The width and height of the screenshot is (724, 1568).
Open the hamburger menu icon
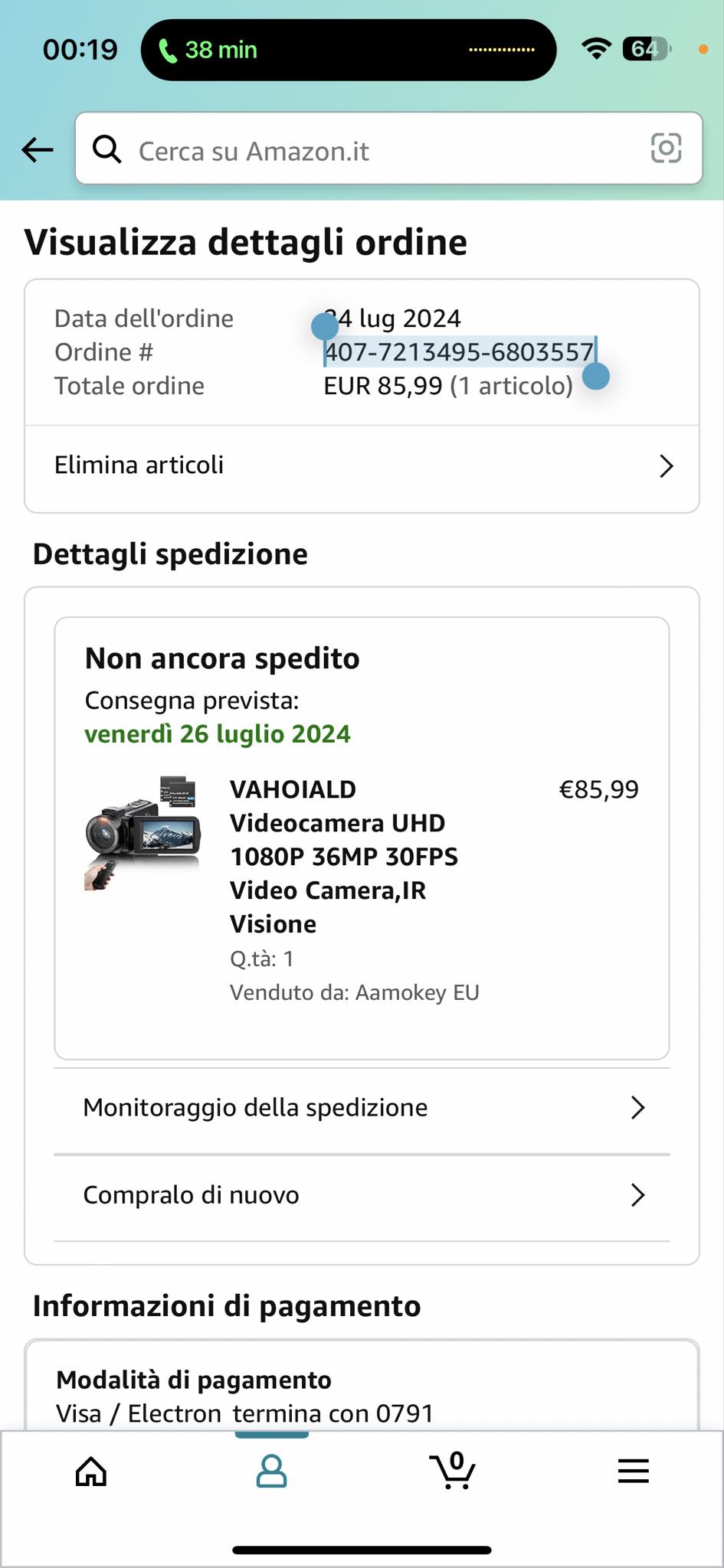tap(633, 1471)
